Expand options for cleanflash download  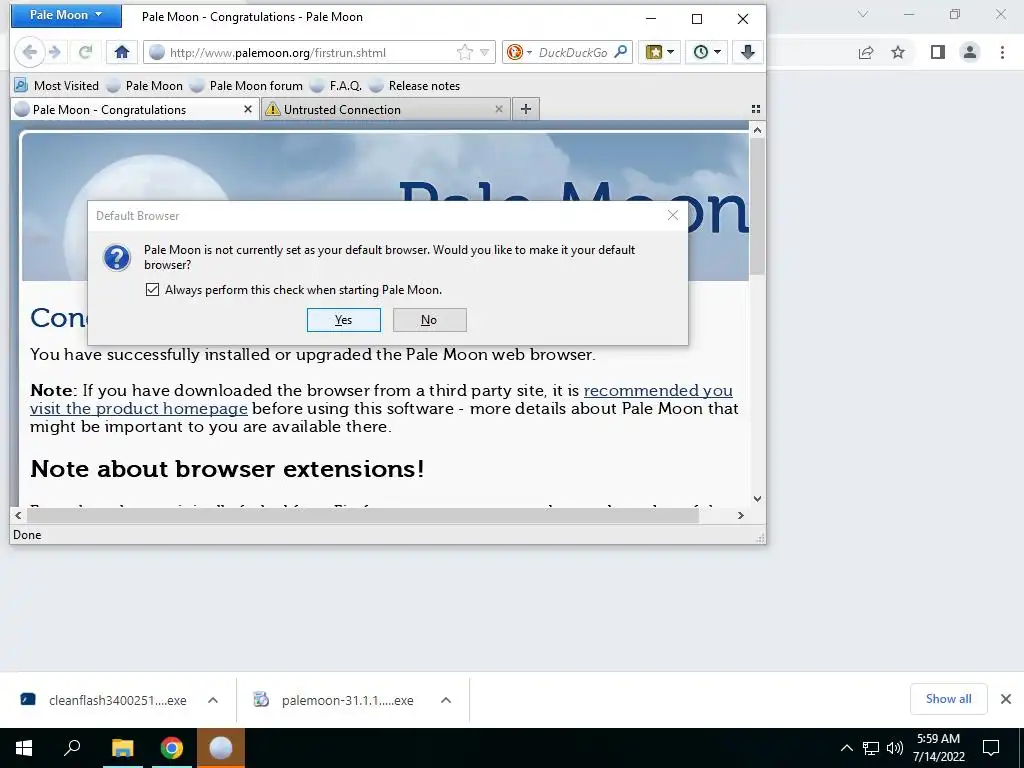tap(213, 700)
